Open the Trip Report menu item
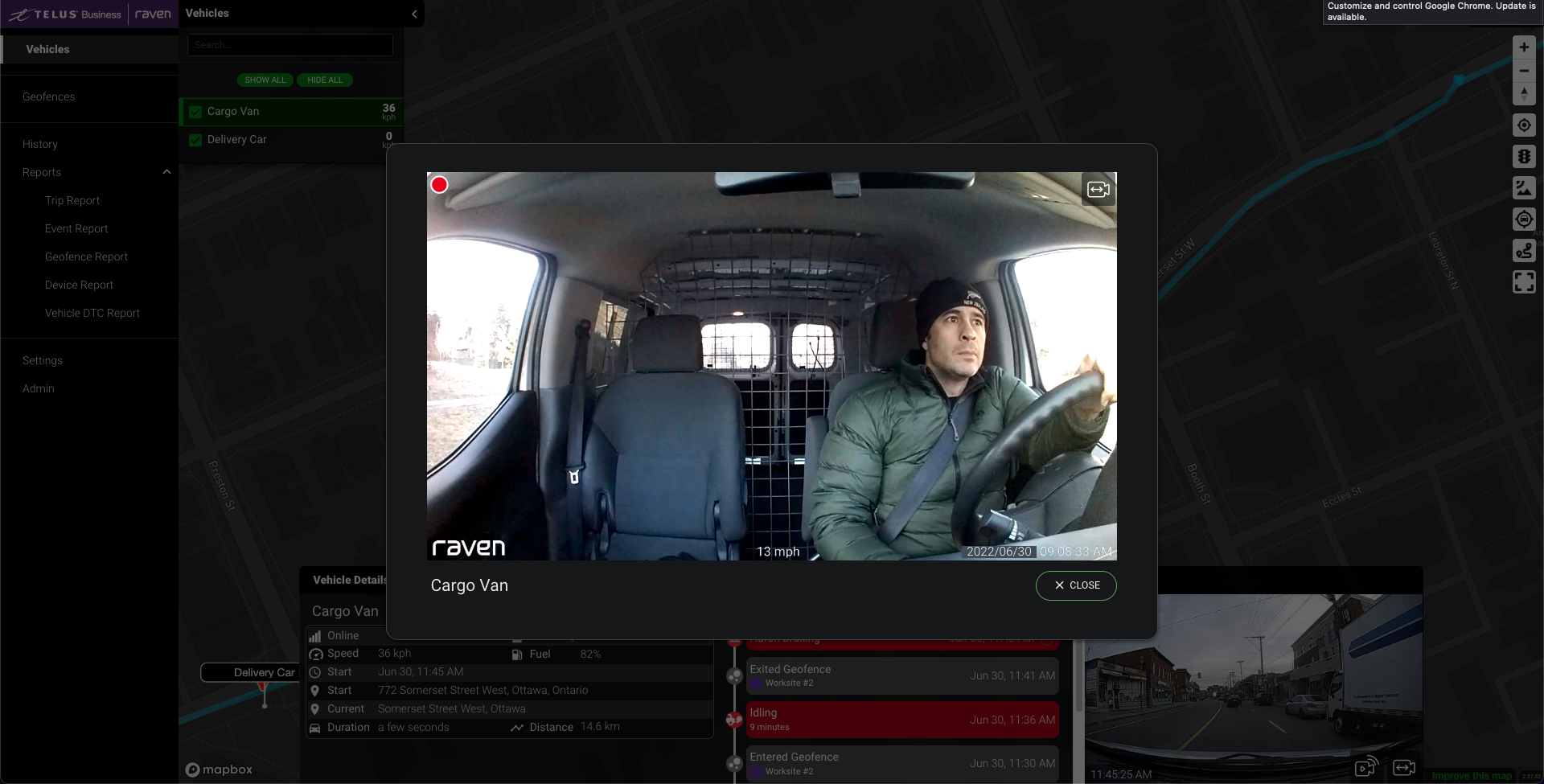The image size is (1544, 784). tap(72, 200)
